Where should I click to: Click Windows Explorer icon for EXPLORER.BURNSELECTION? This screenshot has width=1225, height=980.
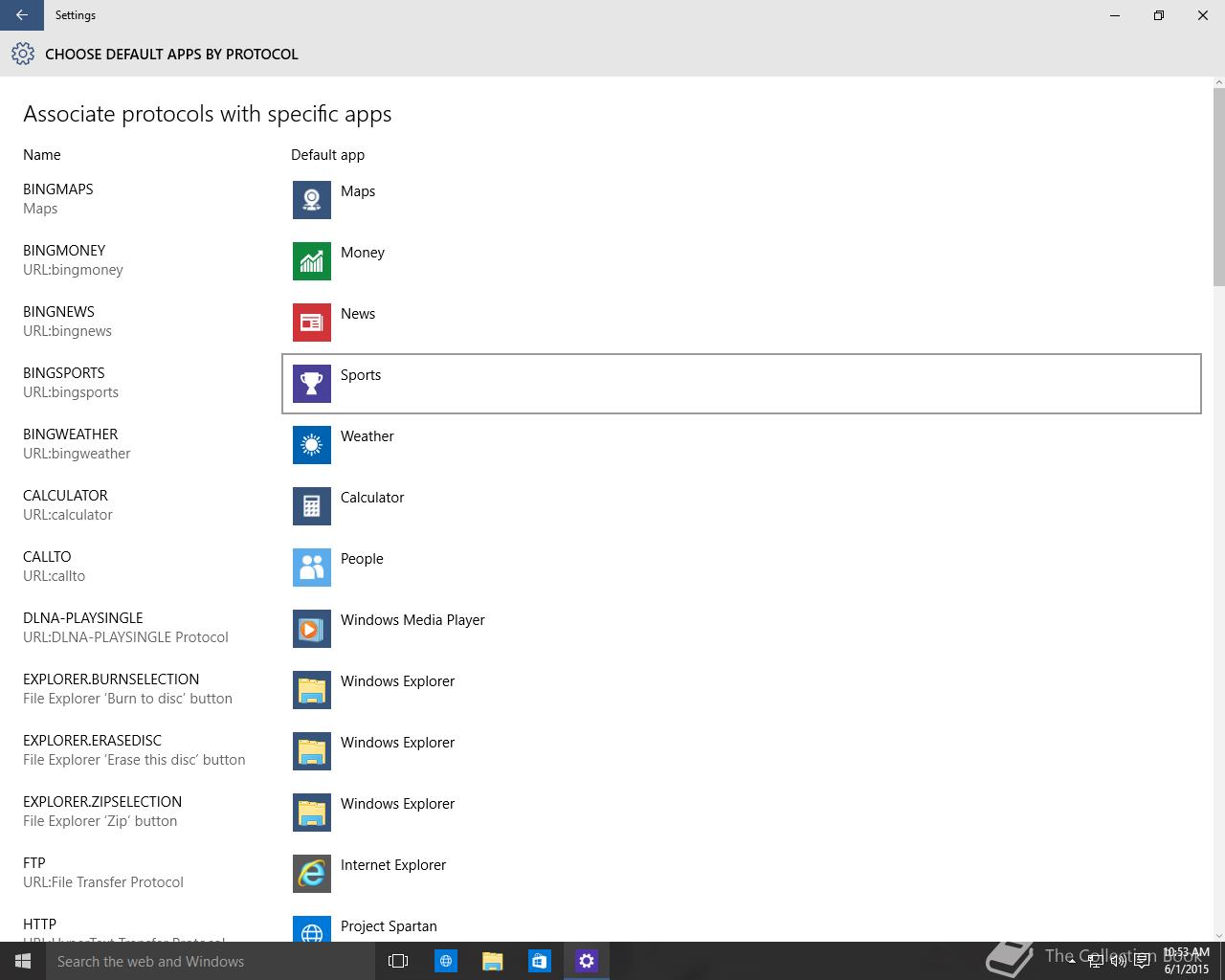pyautogui.click(x=312, y=690)
